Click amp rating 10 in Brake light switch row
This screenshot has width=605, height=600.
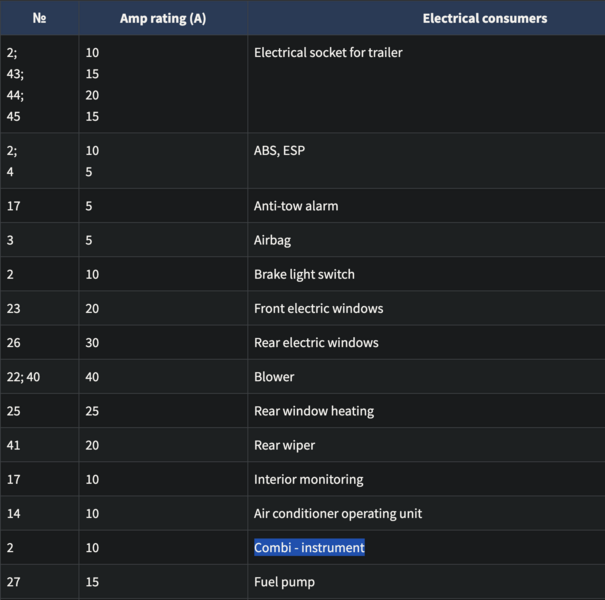[92, 274]
